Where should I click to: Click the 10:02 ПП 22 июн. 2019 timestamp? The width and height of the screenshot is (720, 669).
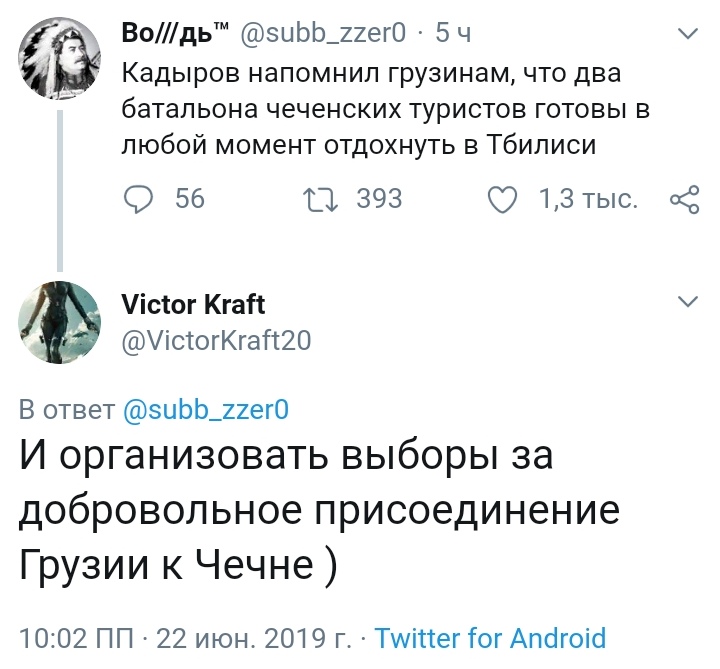(x=185, y=637)
